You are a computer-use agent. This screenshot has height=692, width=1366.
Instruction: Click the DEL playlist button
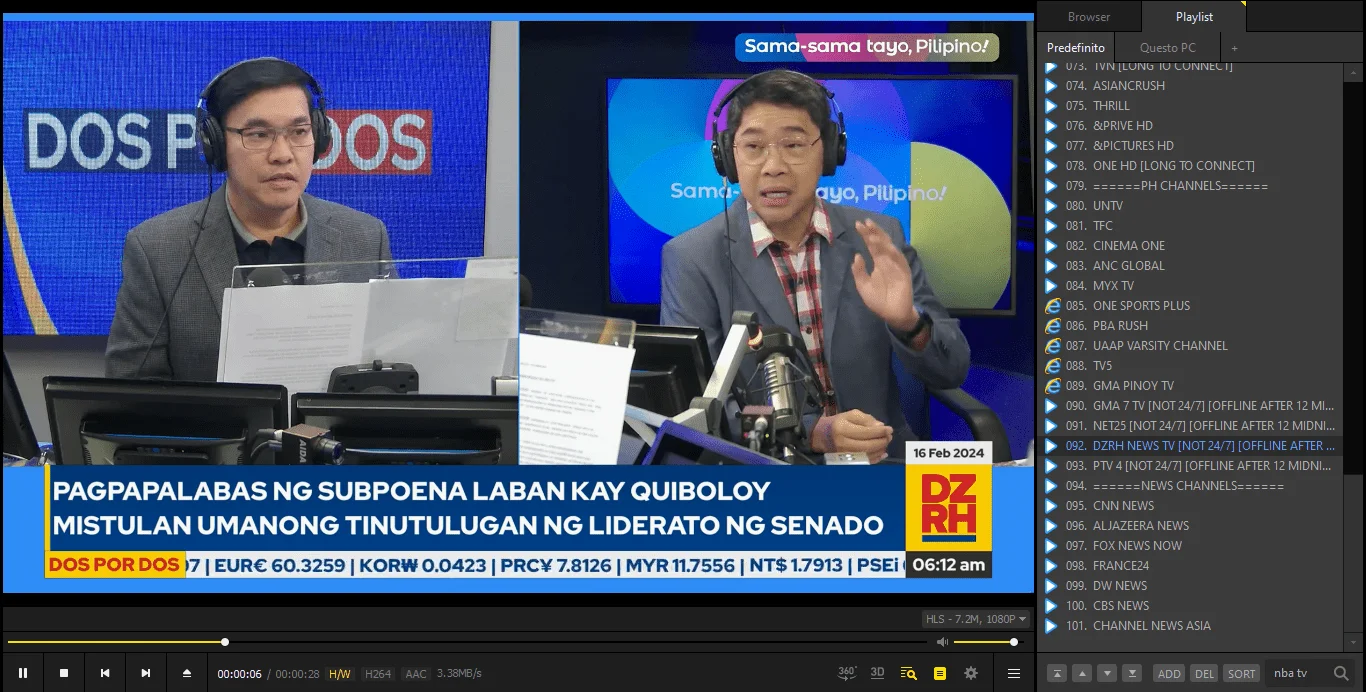(1205, 674)
